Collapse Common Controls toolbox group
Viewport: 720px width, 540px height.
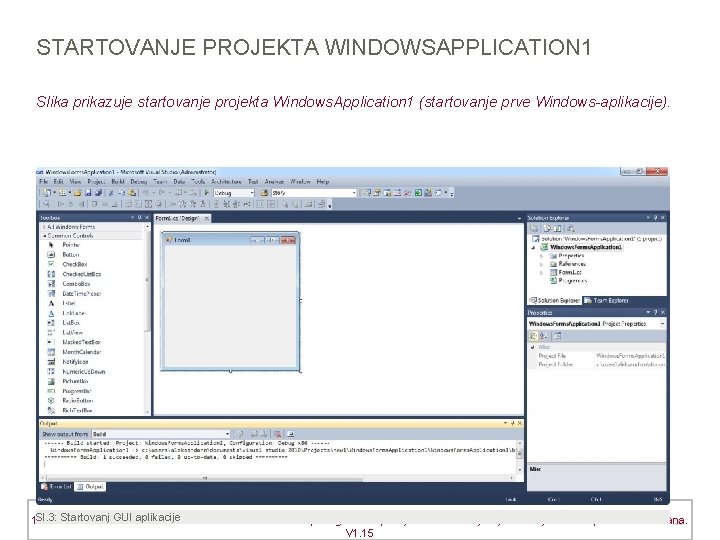45,236
